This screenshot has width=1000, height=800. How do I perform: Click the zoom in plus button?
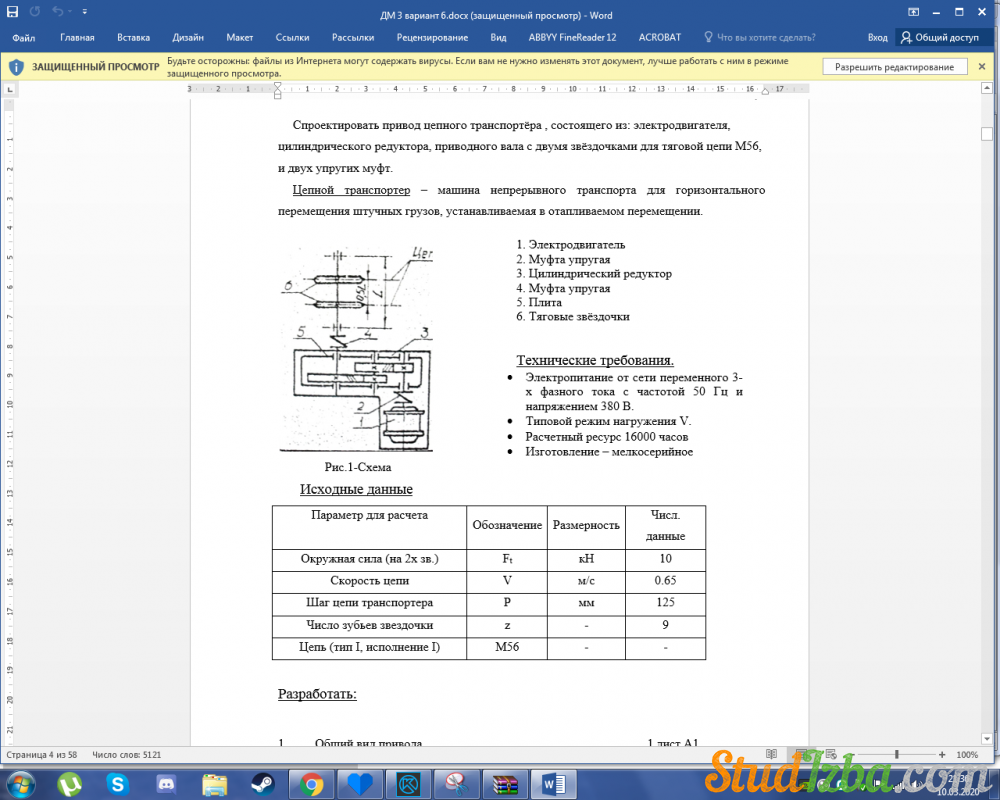(x=942, y=754)
